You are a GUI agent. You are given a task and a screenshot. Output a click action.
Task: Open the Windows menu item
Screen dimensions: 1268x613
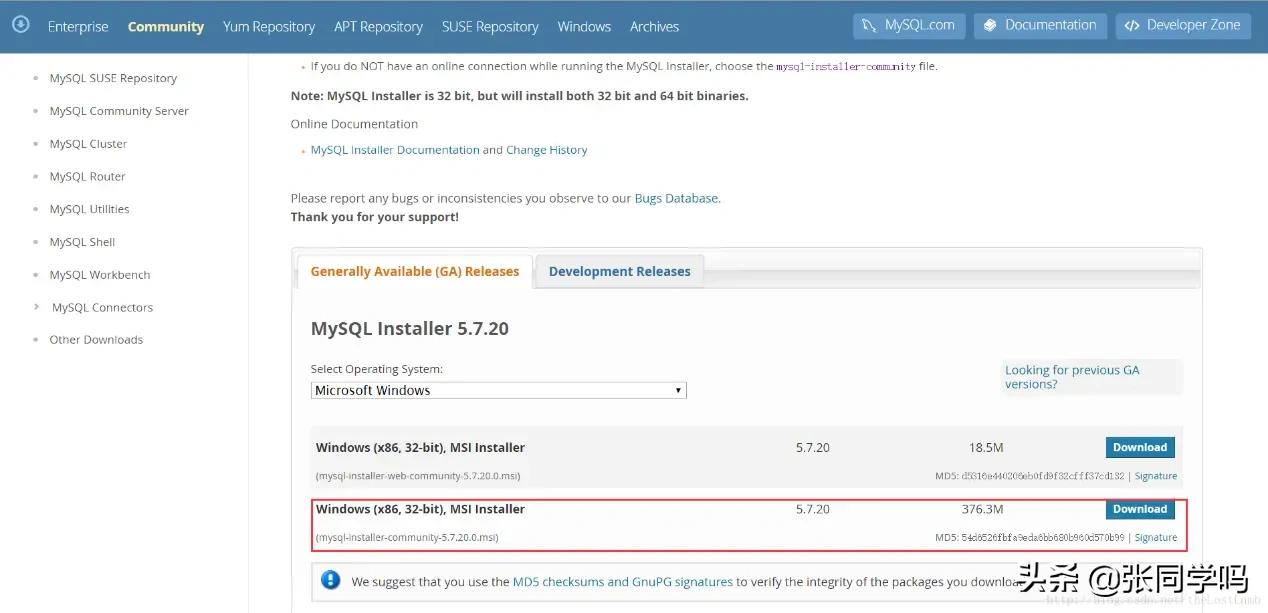click(584, 26)
